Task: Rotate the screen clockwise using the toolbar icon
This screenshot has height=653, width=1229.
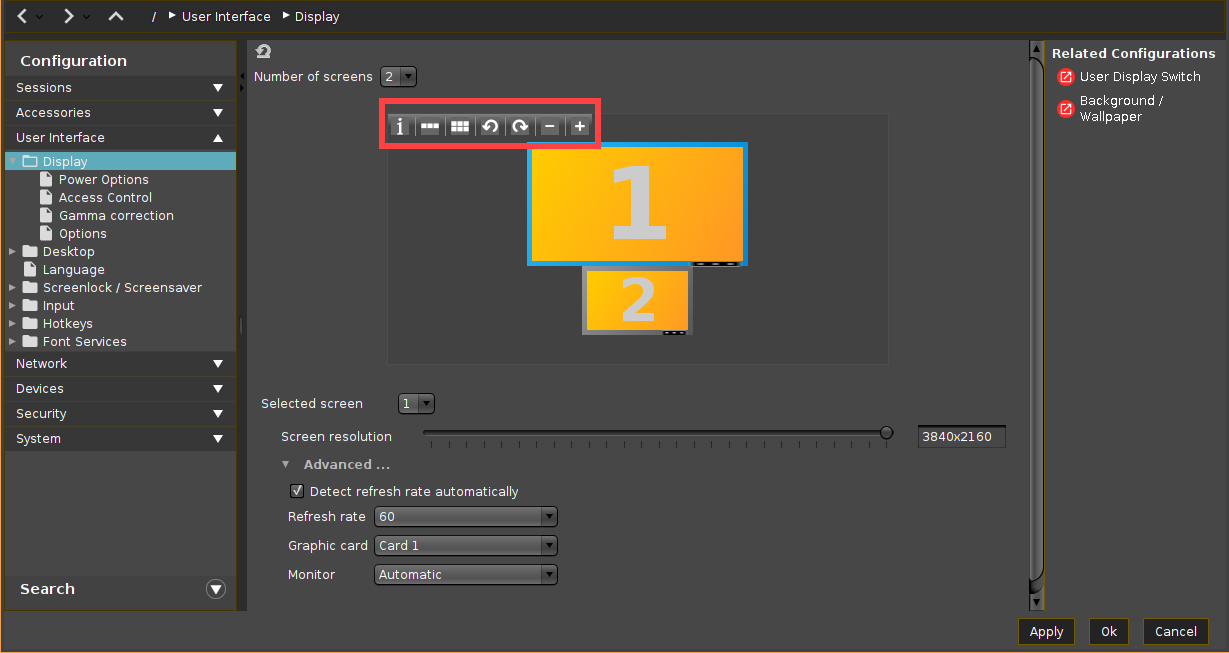Action: point(519,126)
